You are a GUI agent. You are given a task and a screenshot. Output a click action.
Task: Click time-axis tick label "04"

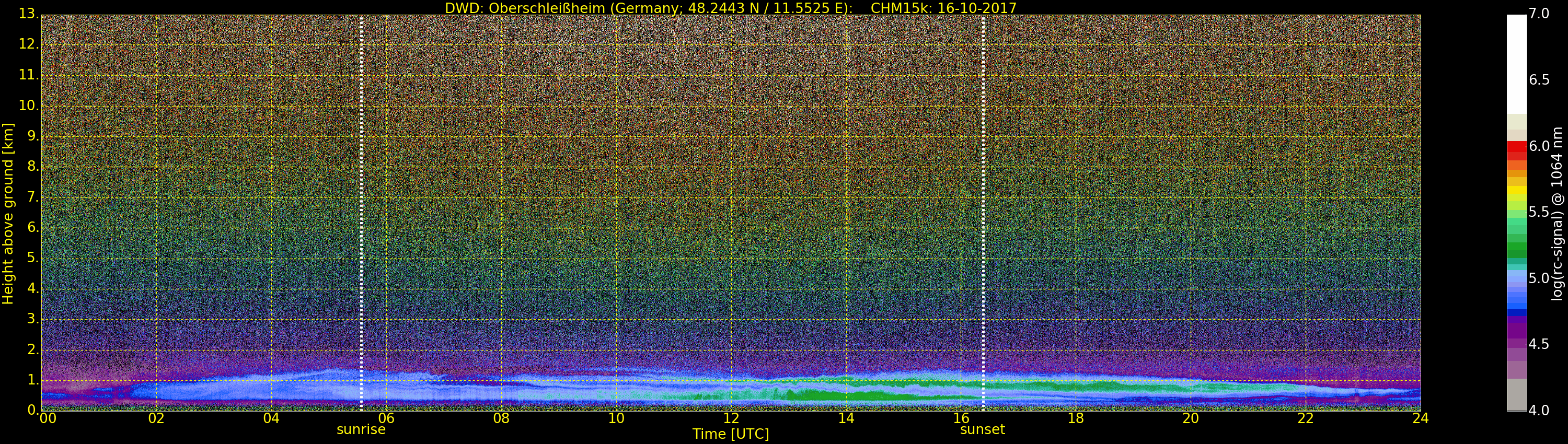point(271,418)
